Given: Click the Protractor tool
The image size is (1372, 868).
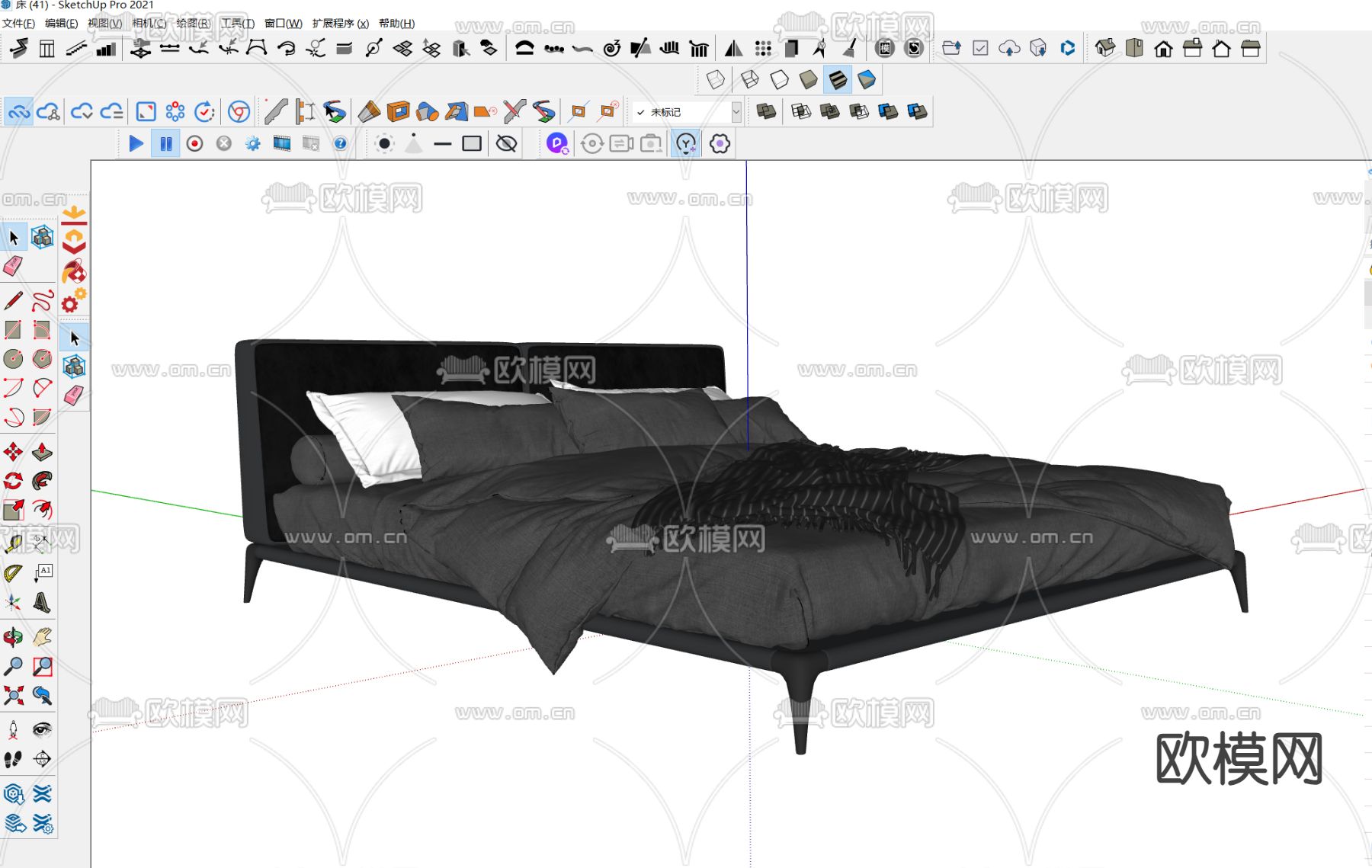Looking at the screenshot, I should [x=13, y=573].
